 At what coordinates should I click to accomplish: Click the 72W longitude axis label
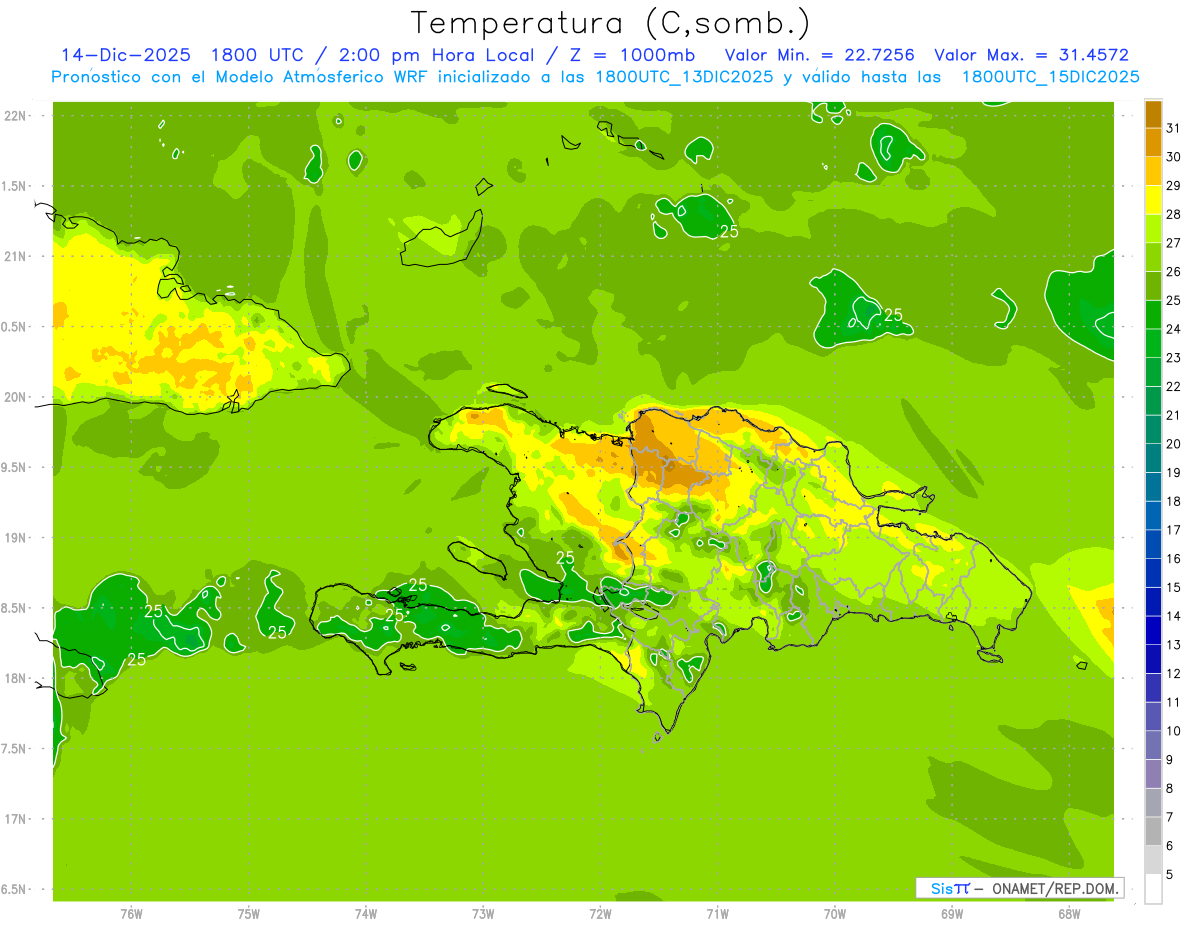(x=600, y=913)
